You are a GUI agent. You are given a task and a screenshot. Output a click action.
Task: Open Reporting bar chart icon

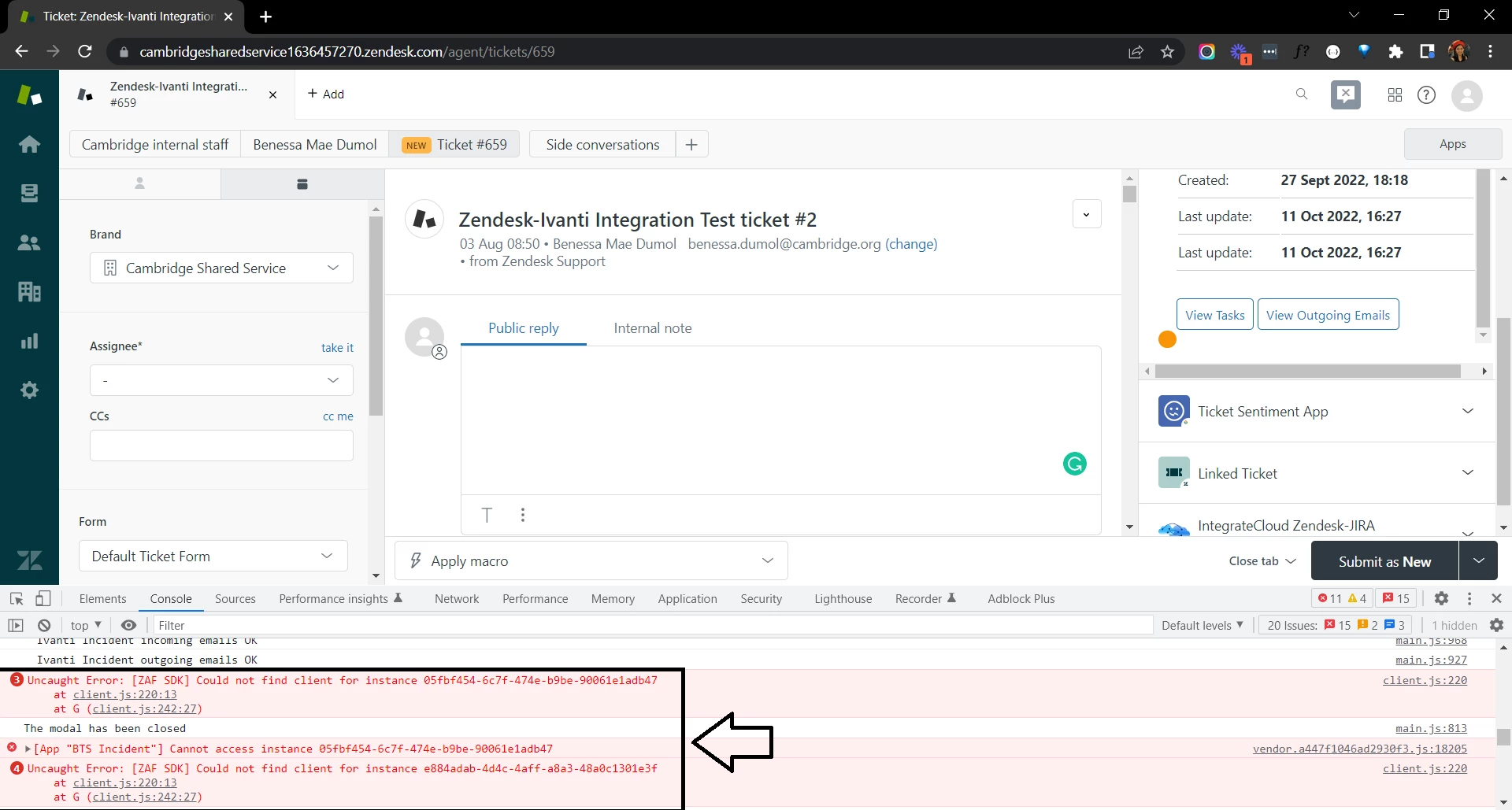click(x=29, y=341)
